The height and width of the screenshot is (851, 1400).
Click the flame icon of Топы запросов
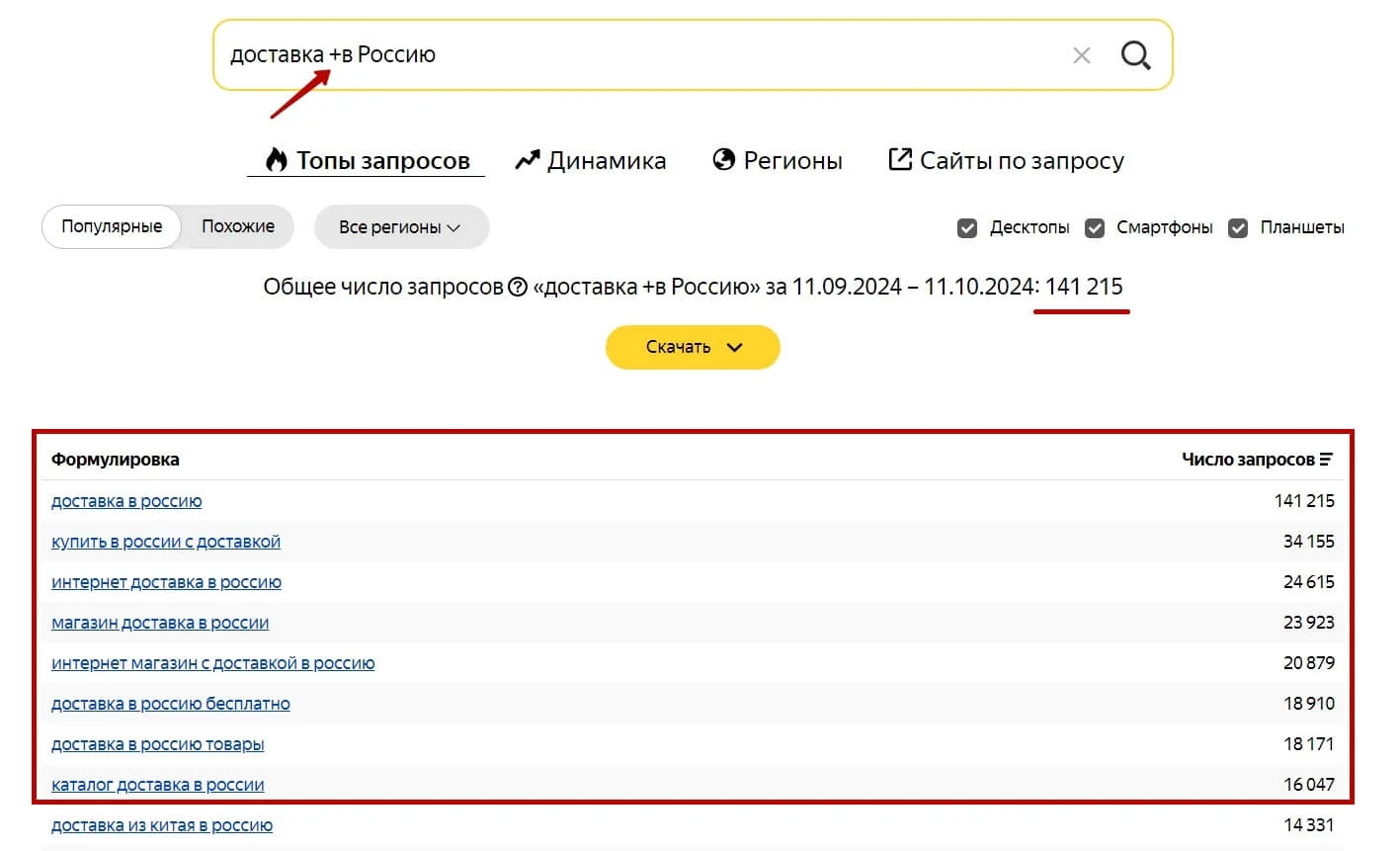tap(277, 160)
